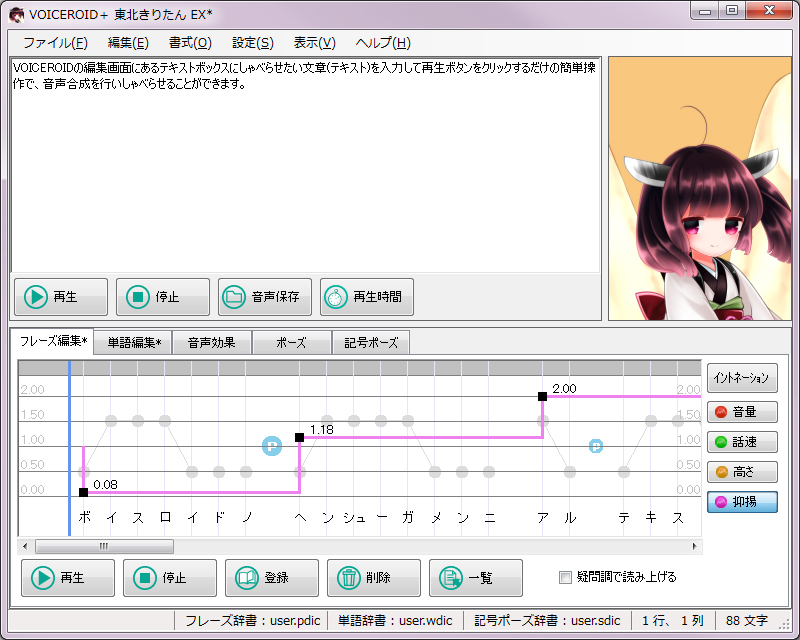Maximize the VOICEROID window
800x640 pixels.
732,10
